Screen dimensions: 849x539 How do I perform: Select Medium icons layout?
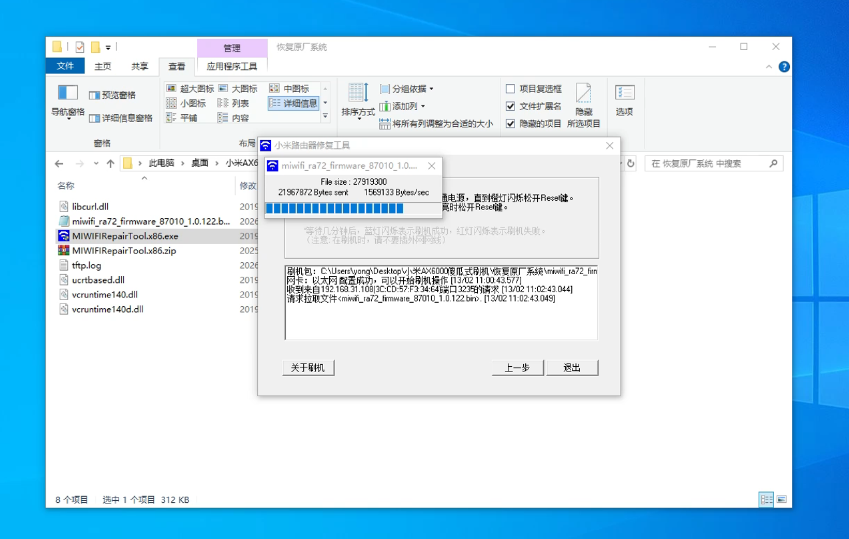click(289, 88)
